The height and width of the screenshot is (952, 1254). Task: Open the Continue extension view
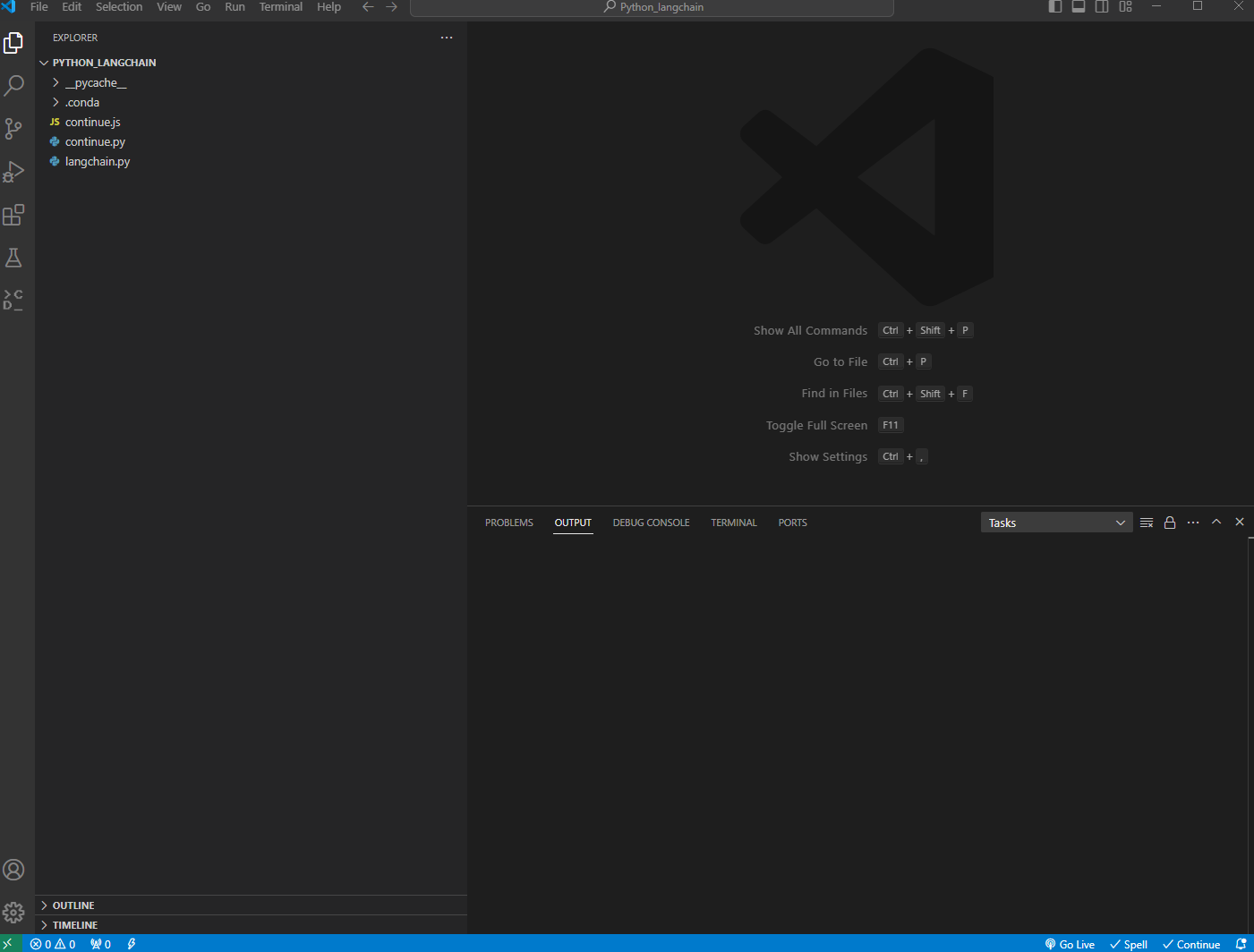tap(13, 300)
